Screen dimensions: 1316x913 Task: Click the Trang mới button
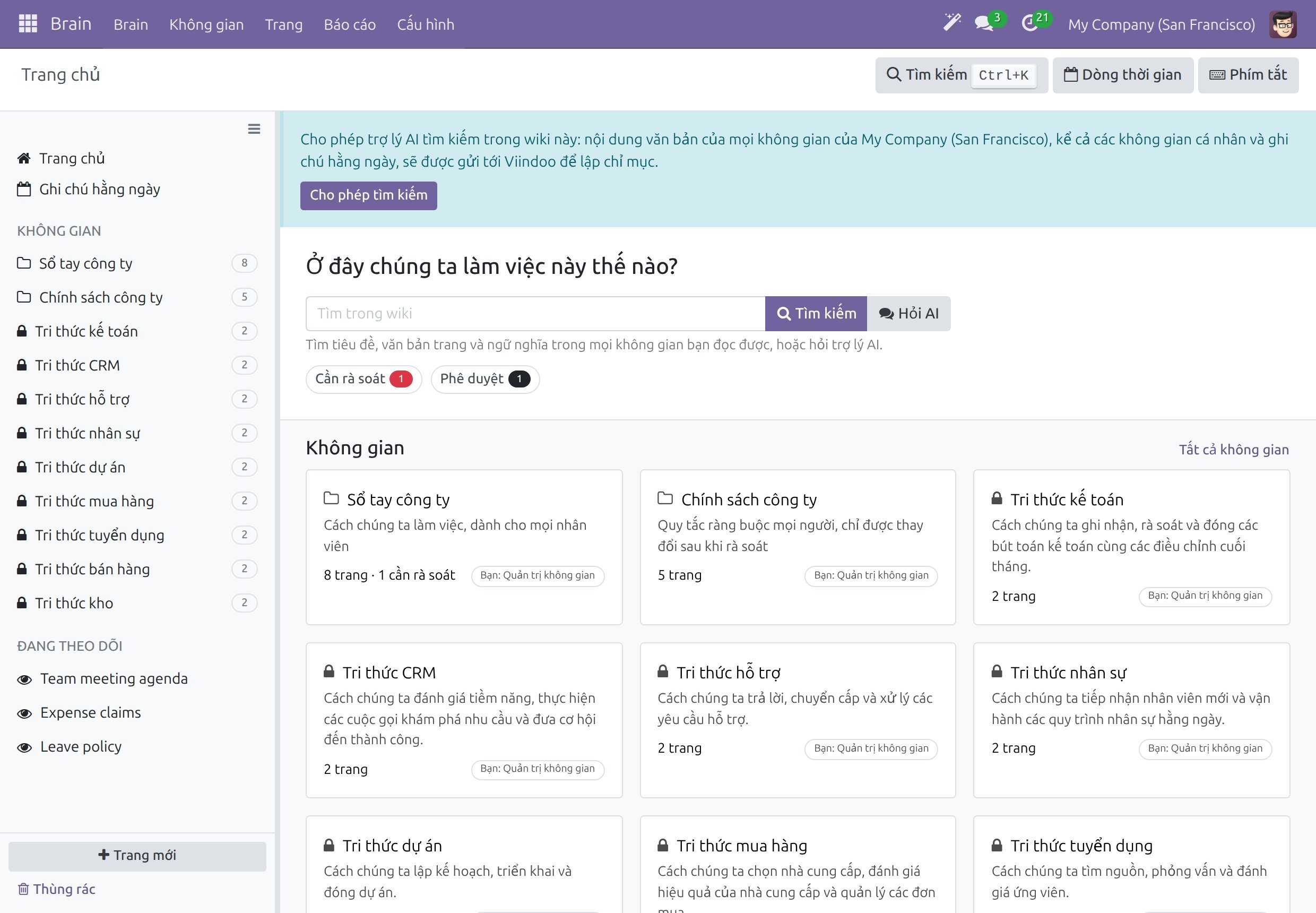click(137, 856)
